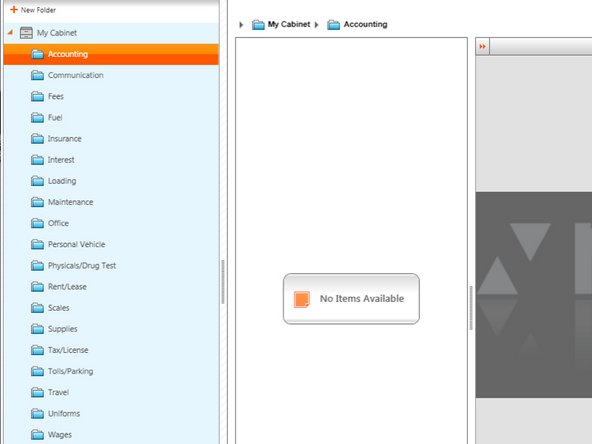This screenshot has width=592, height=444.
Task: Select the Tax/License folder
Action: click(68, 350)
